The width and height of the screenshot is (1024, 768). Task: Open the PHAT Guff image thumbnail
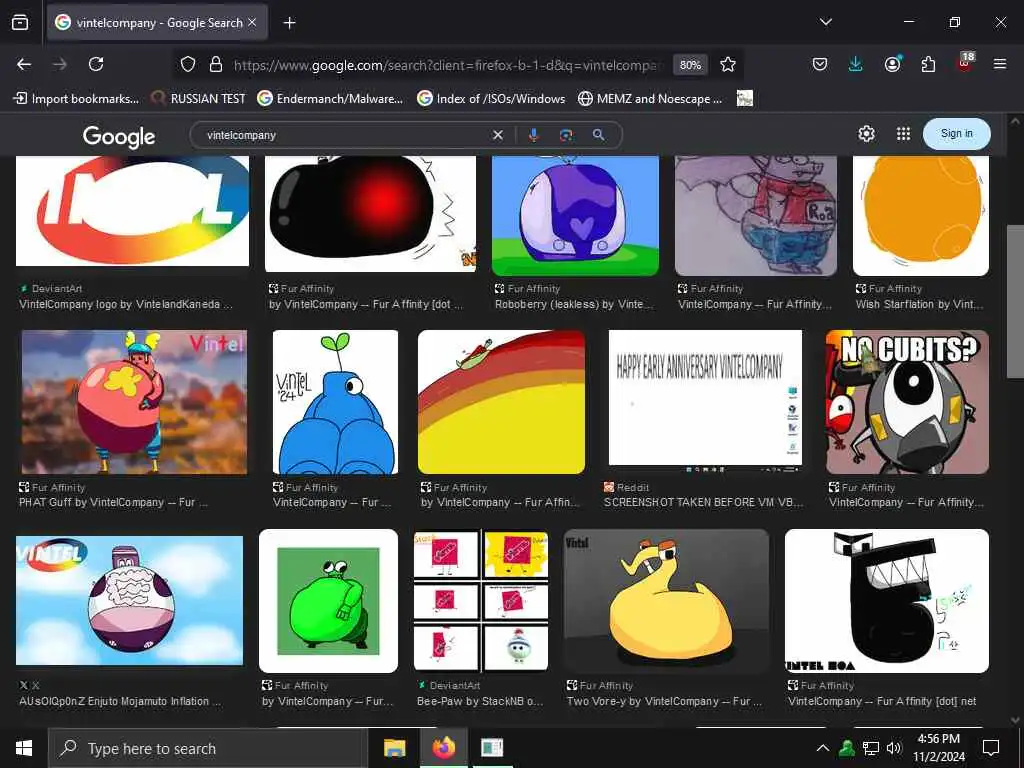pyautogui.click(x=134, y=402)
